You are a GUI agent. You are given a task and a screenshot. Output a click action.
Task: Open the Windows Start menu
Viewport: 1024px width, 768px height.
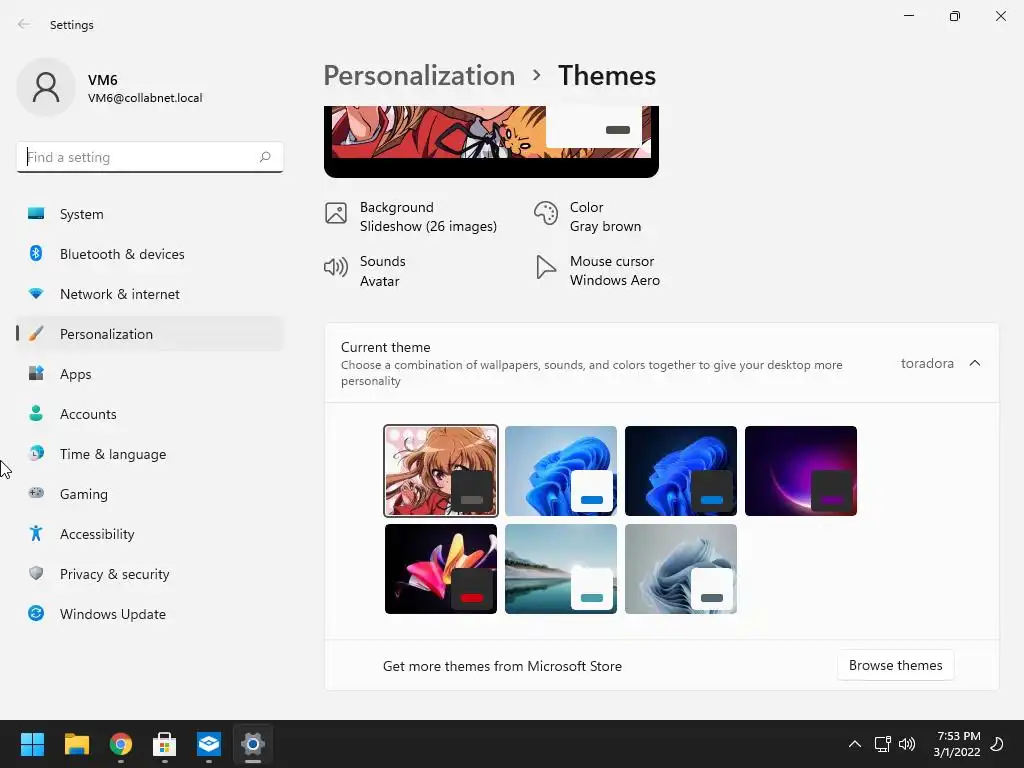point(32,744)
